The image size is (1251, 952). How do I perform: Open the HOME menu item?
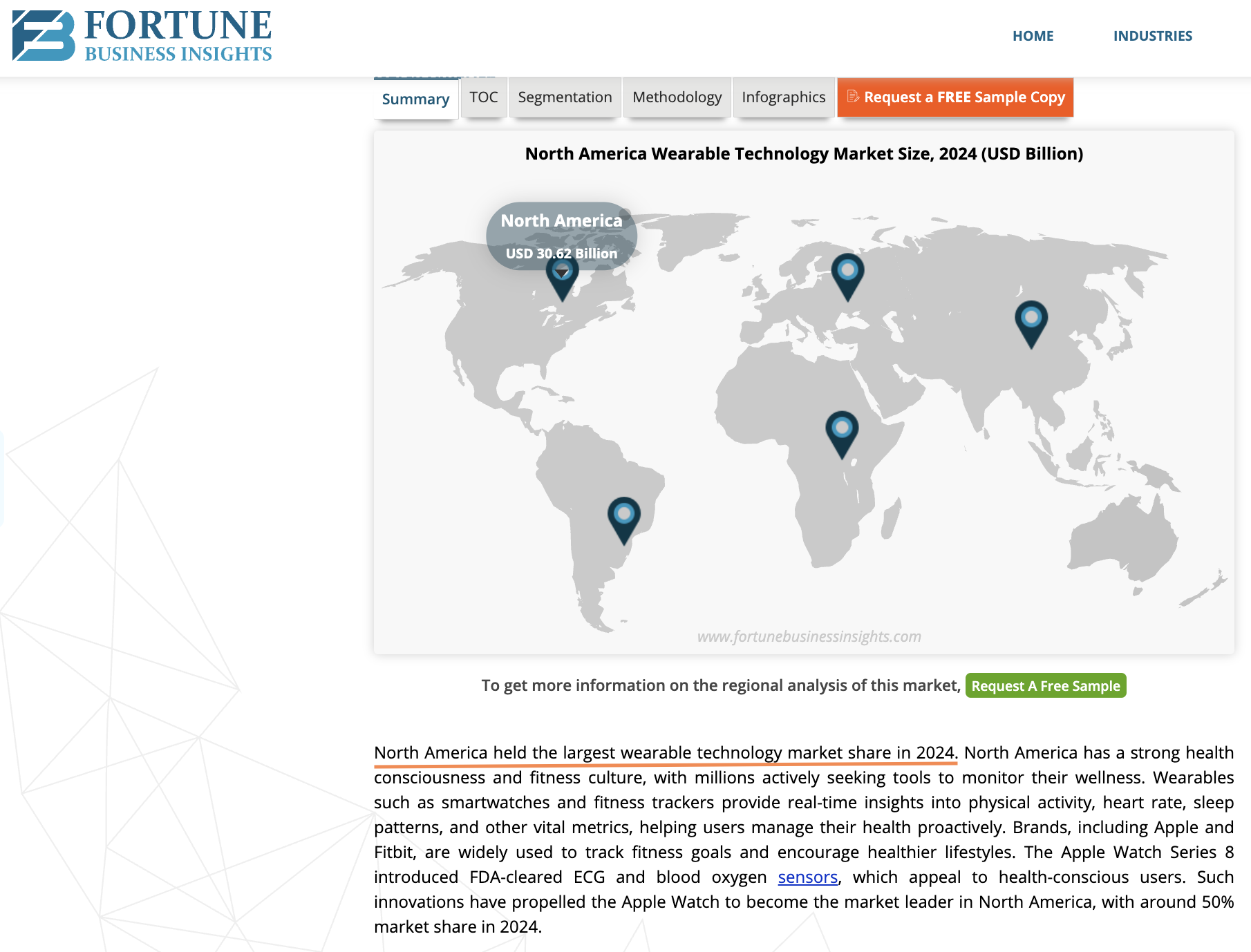tap(1033, 36)
